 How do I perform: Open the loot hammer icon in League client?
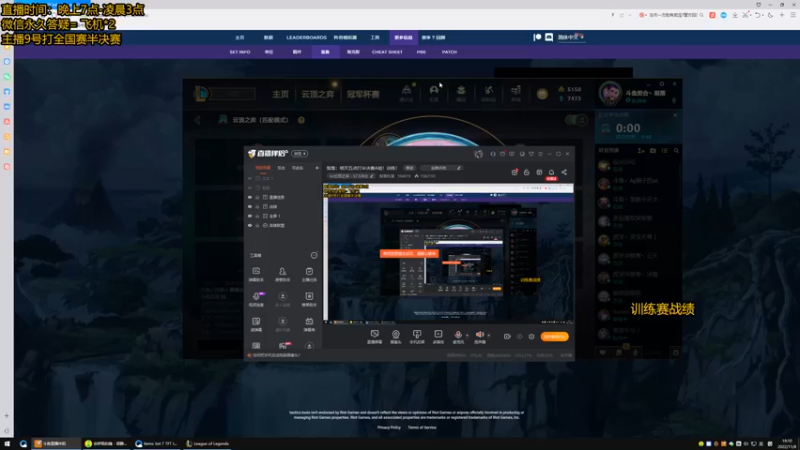[x=488, y=92]
